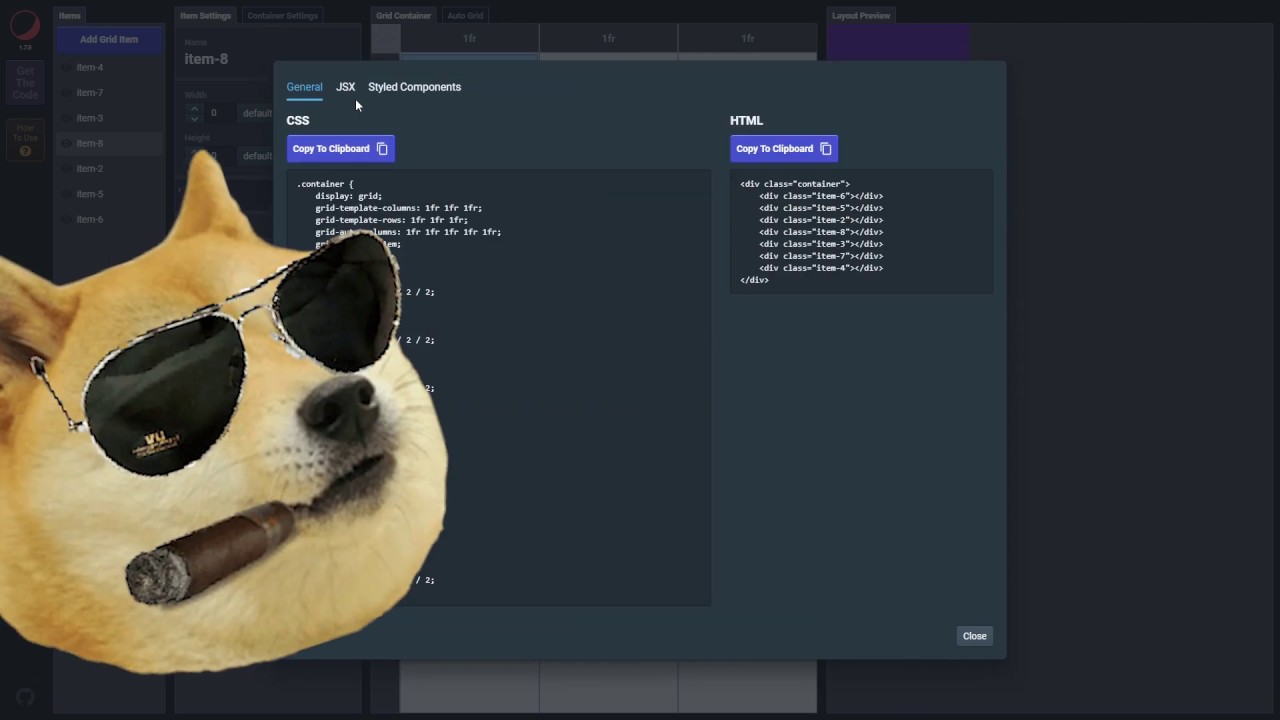The image size is (1280, 720).
Task: Click first column 1fr header
Action: click(469, 39)
